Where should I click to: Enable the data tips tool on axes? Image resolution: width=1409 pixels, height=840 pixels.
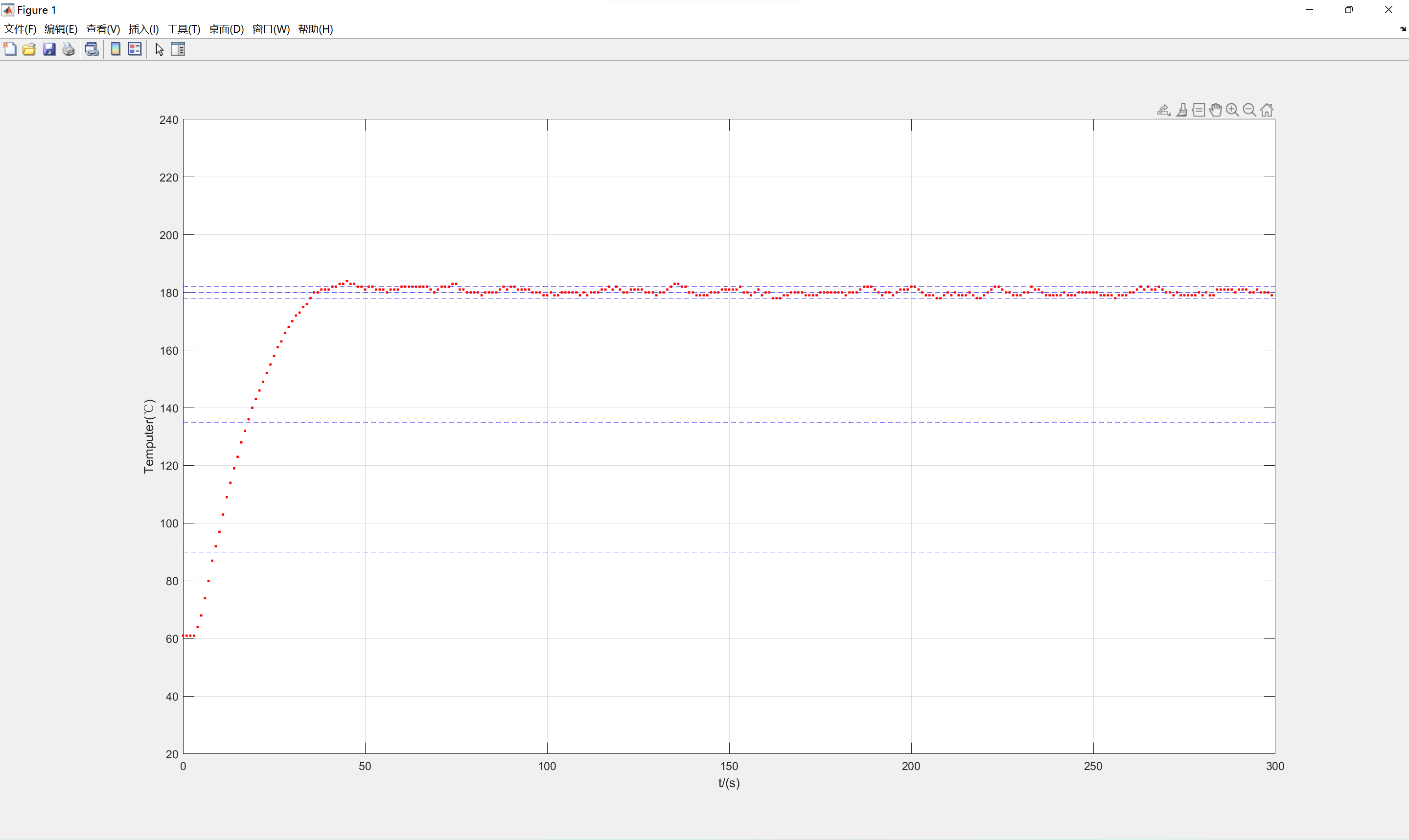1199,110
